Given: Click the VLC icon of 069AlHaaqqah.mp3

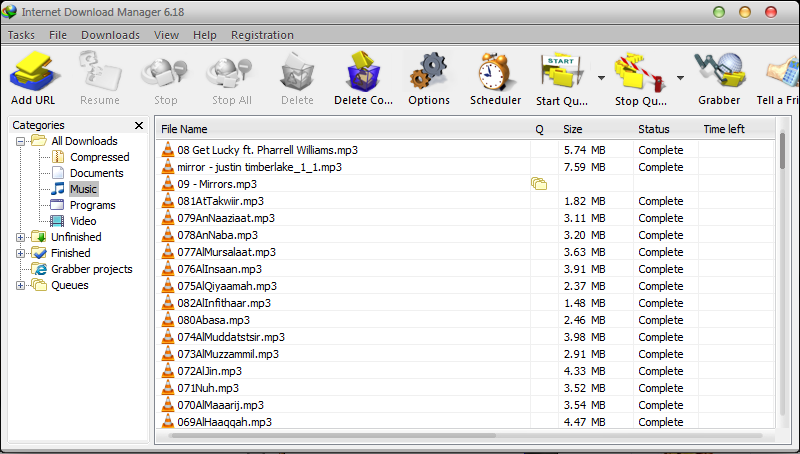Looking at the screenshot, I should tap(168, 421).
